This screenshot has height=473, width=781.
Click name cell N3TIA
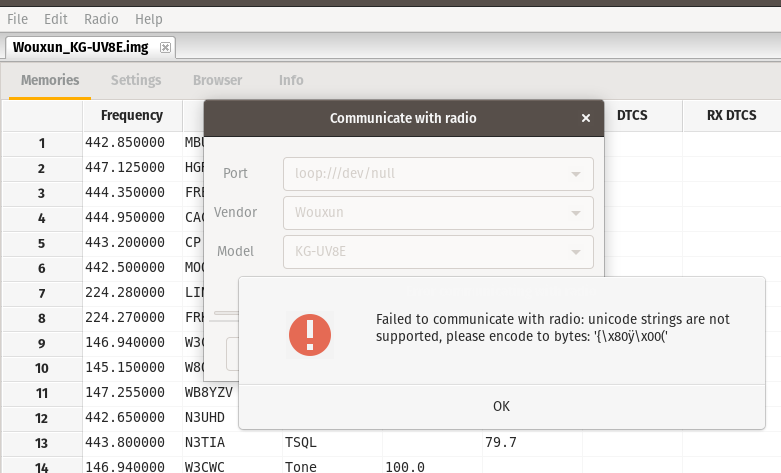pyautogui.click(x=232, y=443)
